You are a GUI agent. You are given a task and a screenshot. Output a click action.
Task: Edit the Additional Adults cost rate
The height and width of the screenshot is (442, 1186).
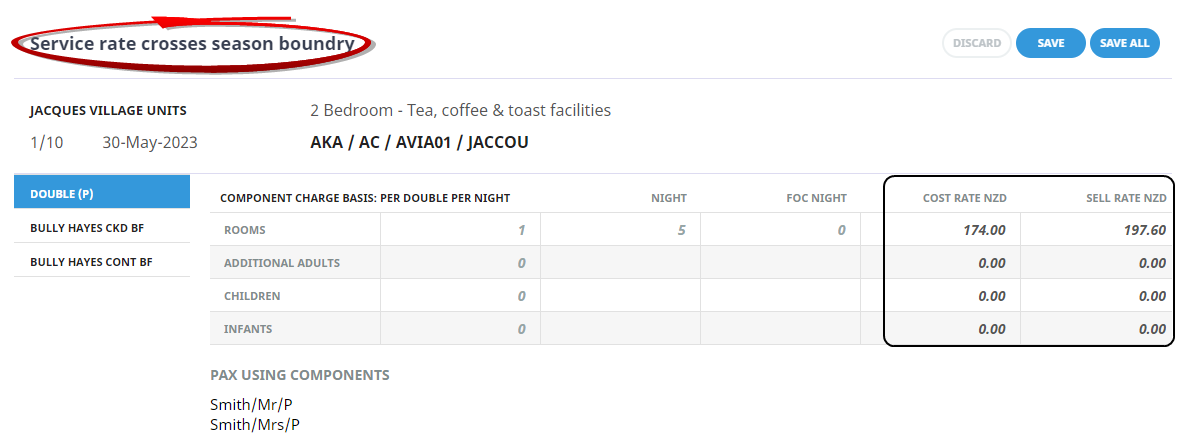[x=950, y=263]
